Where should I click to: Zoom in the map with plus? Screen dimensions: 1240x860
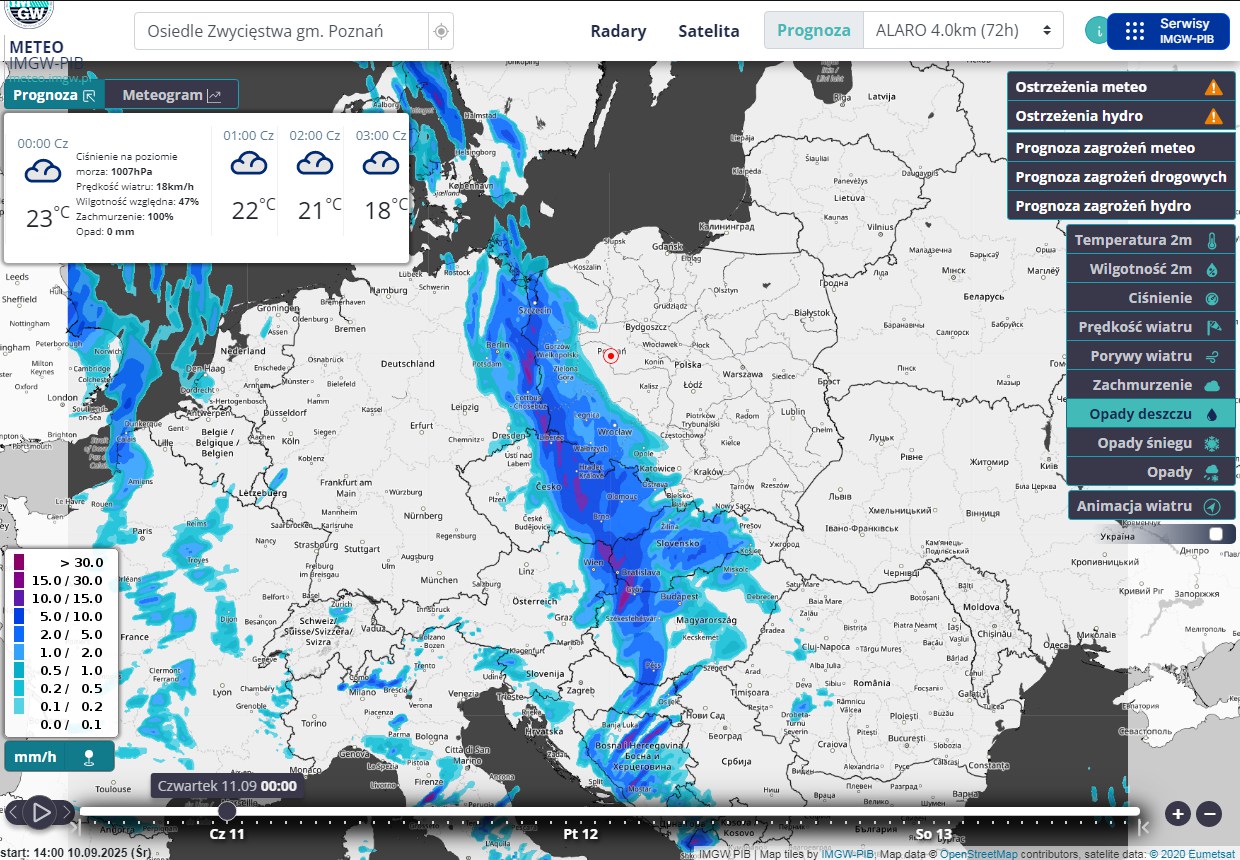click(1178, 813)
